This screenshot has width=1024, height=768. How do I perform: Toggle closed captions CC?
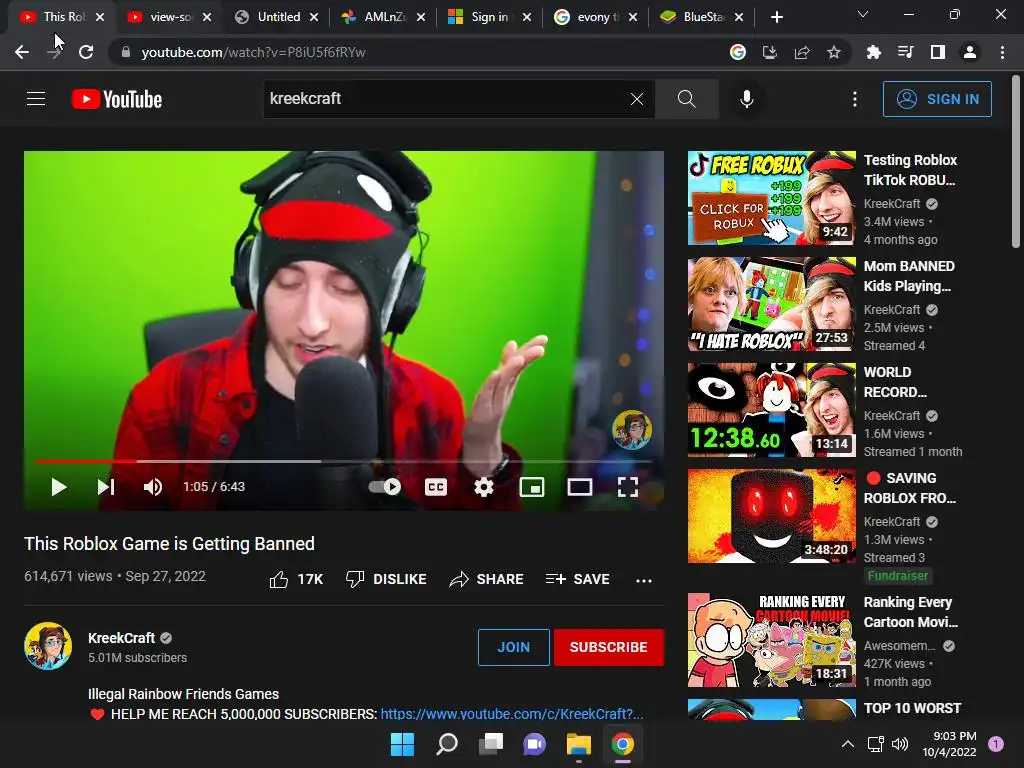(436, 487)
